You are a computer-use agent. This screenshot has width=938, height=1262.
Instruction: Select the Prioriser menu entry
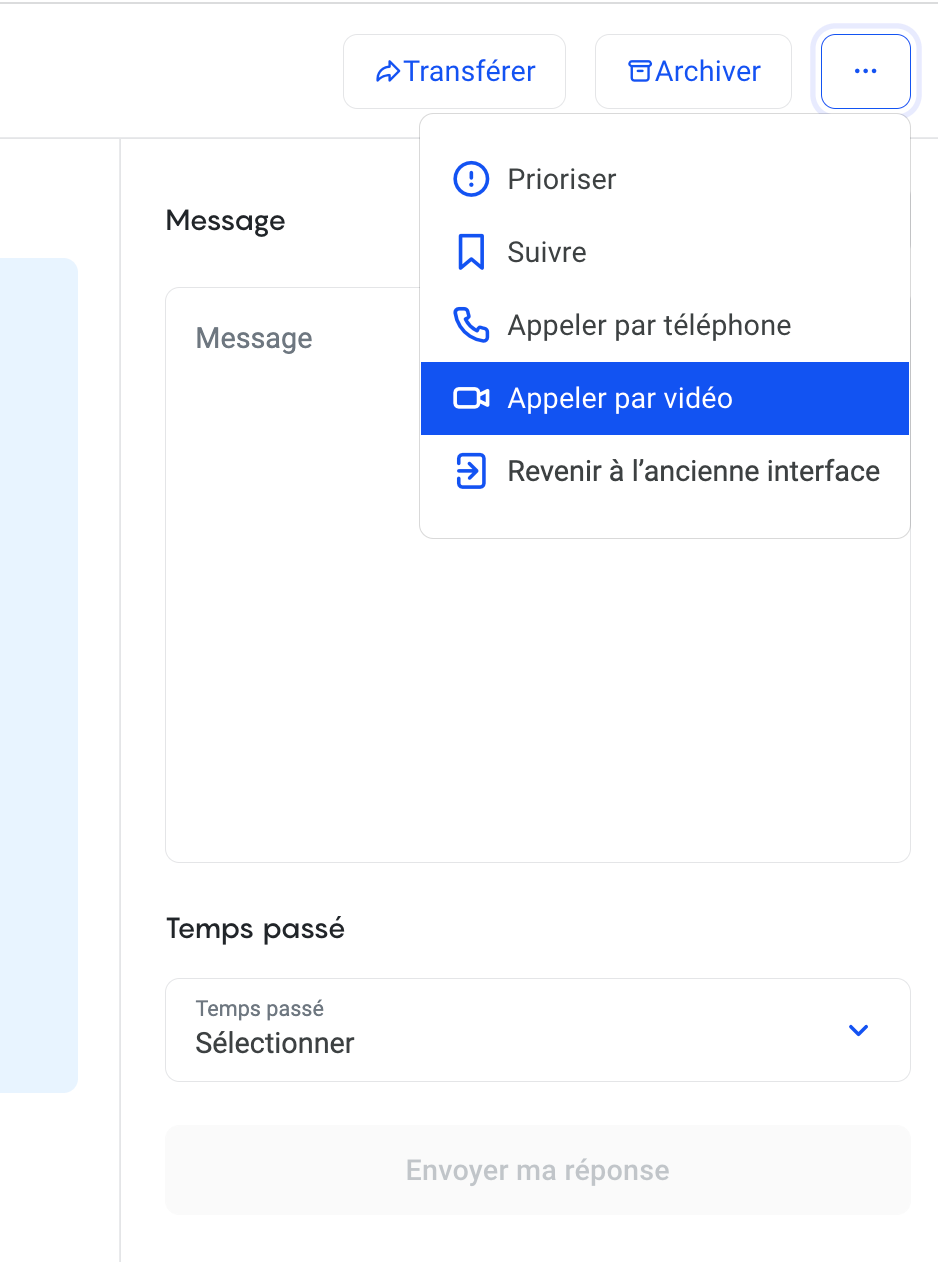coord(562,180)
